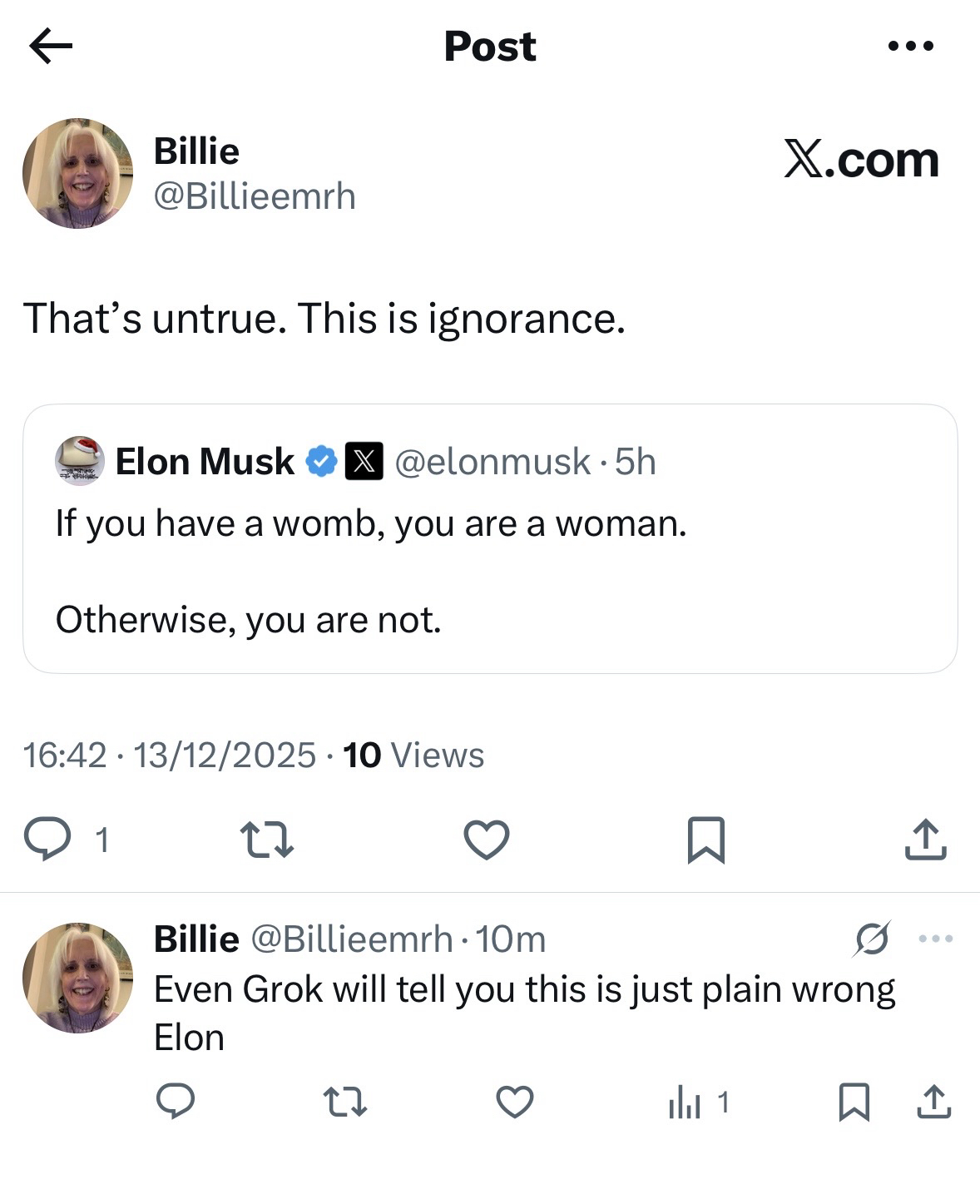Viewport: 980px width, 1204px height.
Task: Open the three-dot post options menu
Action: point(910,47)
